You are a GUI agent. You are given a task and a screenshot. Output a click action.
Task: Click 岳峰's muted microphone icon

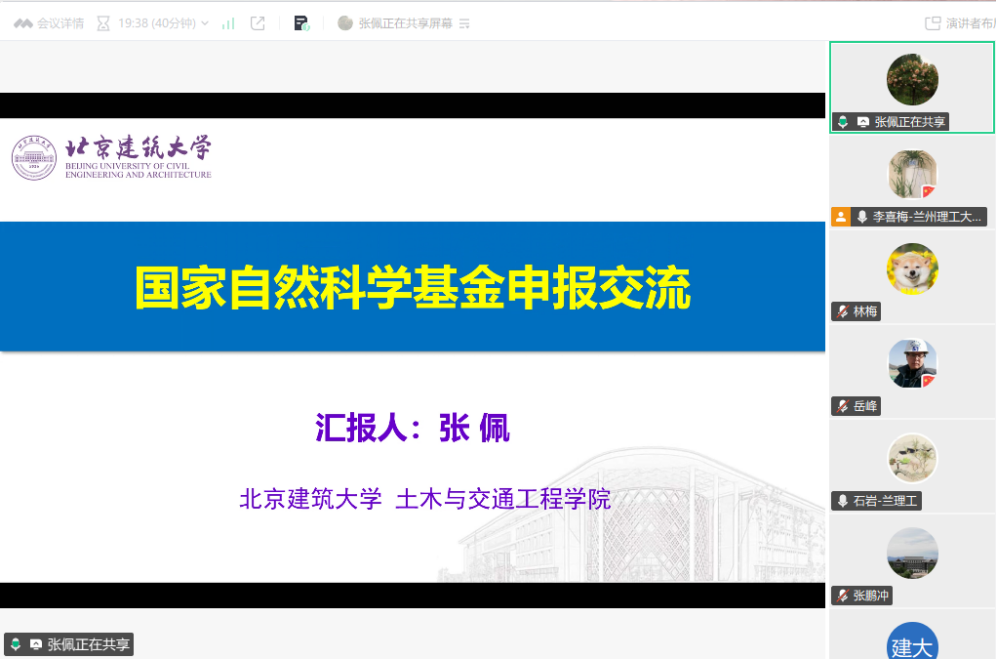pos(842,406)
